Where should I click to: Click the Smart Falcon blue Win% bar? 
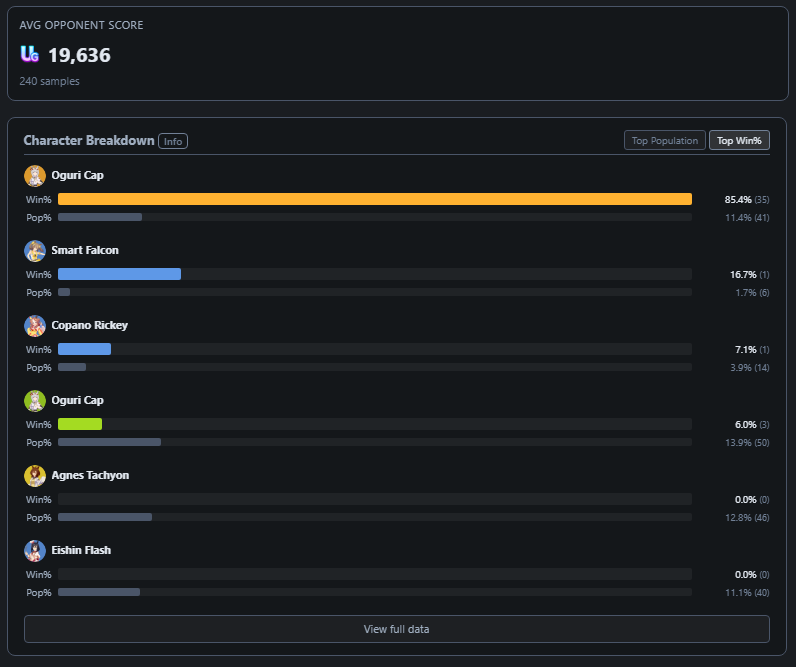(119, 274)
